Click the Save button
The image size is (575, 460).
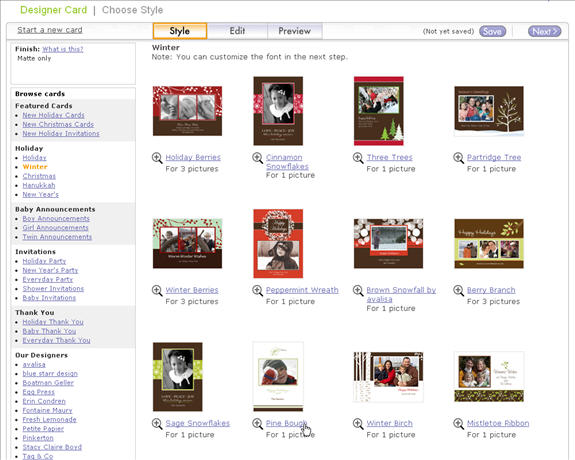[x=492, y=32]
